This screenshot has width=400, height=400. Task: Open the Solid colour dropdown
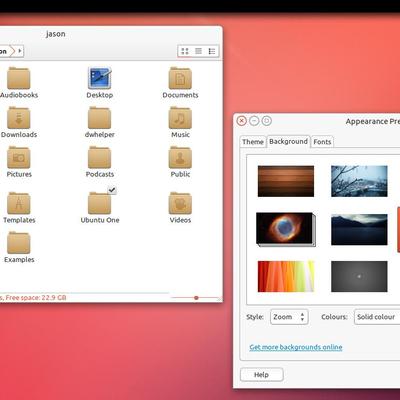(x=377, y=317)
